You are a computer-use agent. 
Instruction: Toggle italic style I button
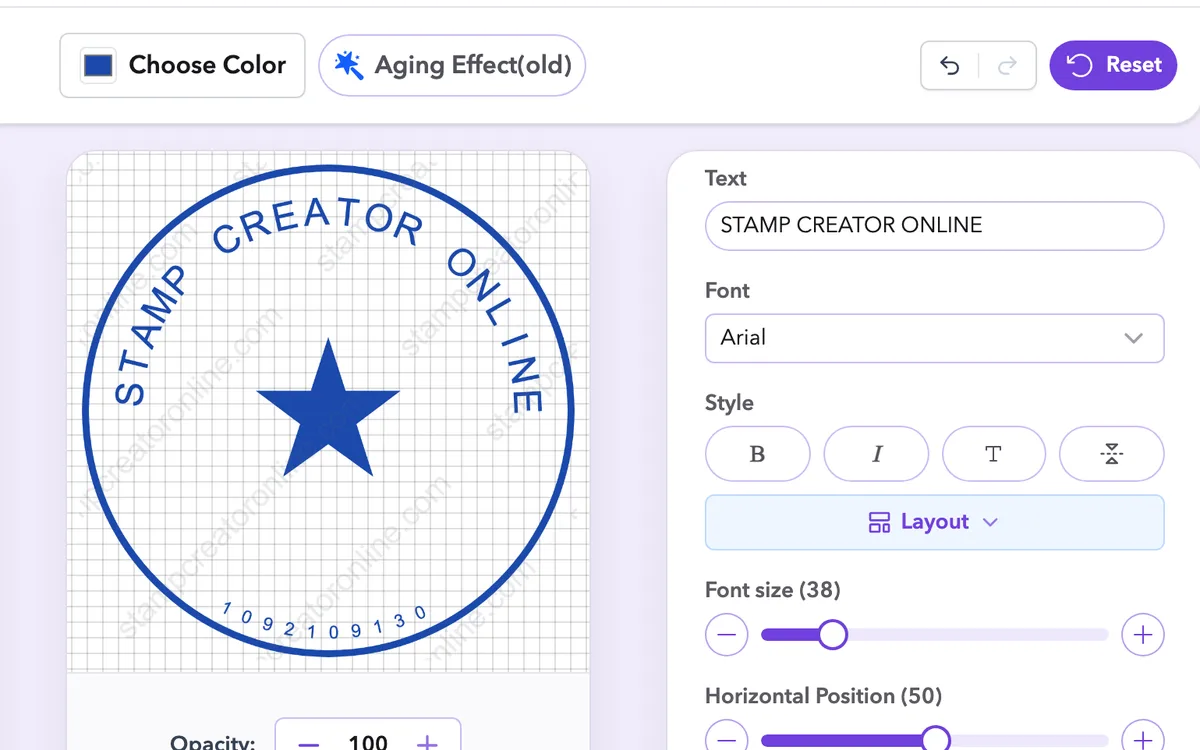876,454
